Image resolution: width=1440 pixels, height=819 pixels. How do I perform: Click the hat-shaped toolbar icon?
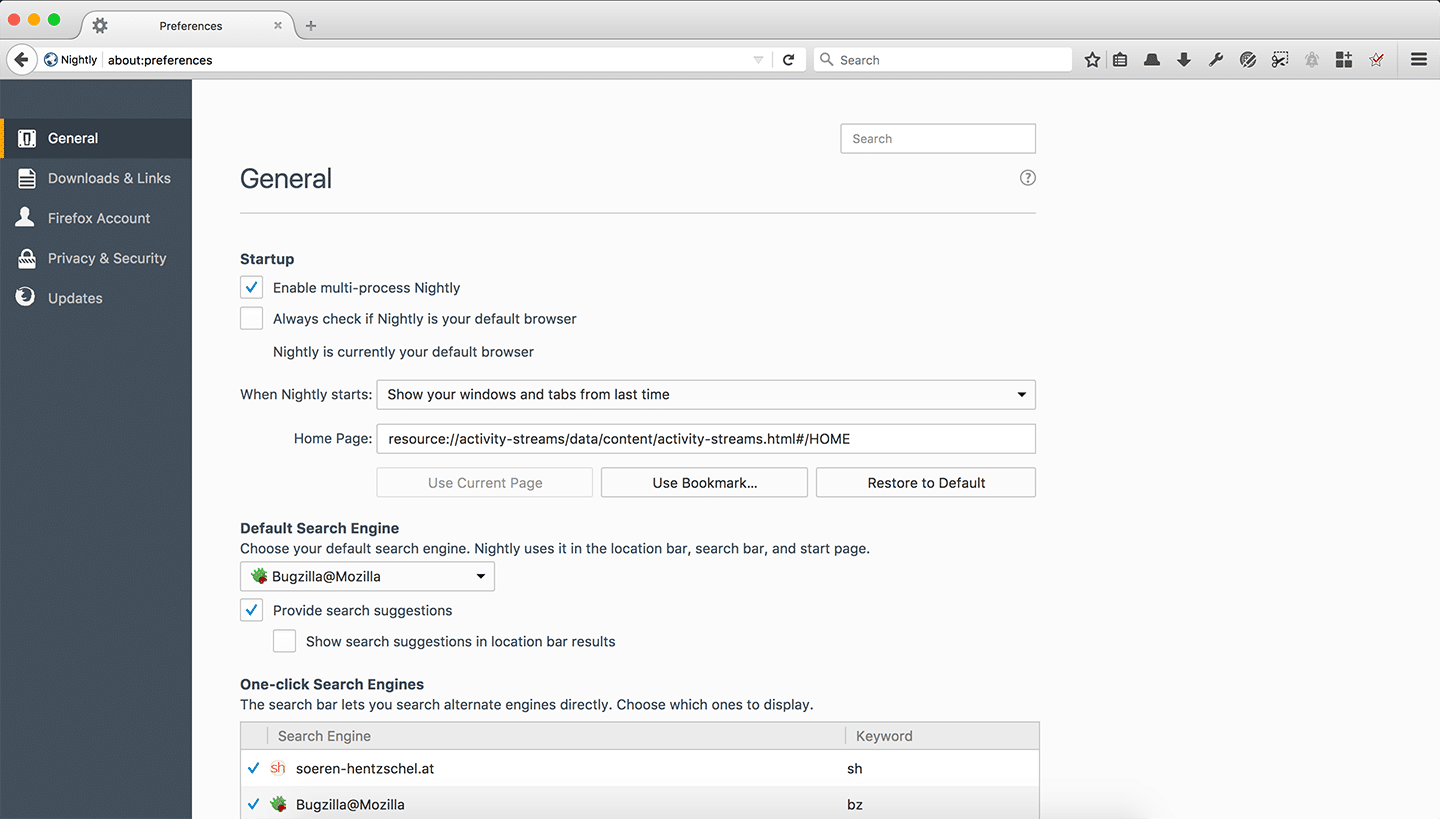tap(1152, 60)
